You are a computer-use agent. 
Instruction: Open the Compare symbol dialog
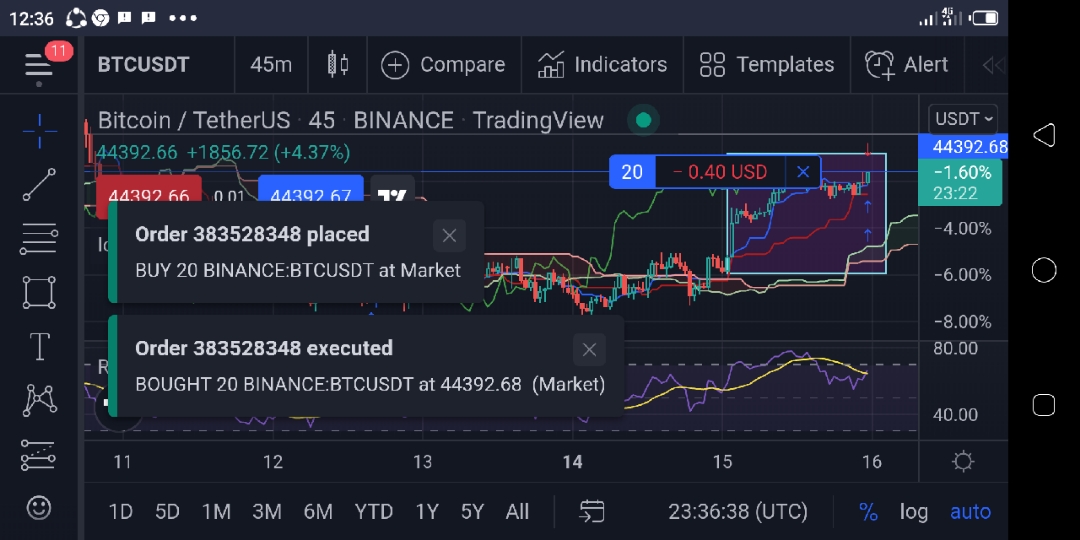(x=443, y=65)
